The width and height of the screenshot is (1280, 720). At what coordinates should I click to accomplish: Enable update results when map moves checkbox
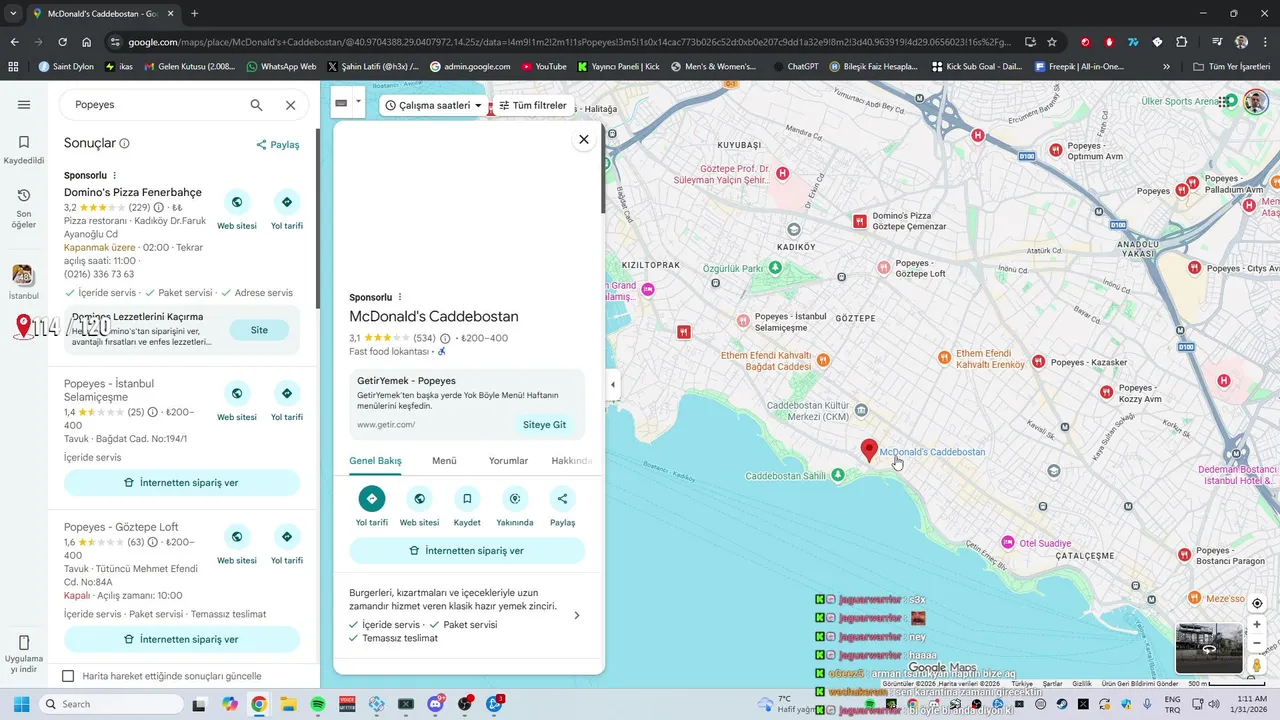click(68, 676)
